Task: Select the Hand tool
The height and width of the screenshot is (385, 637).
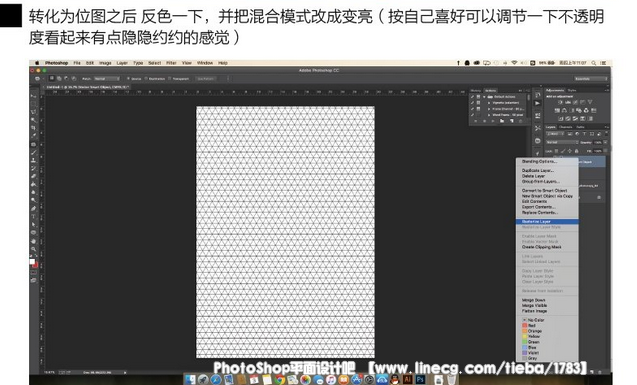Action: point(33,241)
